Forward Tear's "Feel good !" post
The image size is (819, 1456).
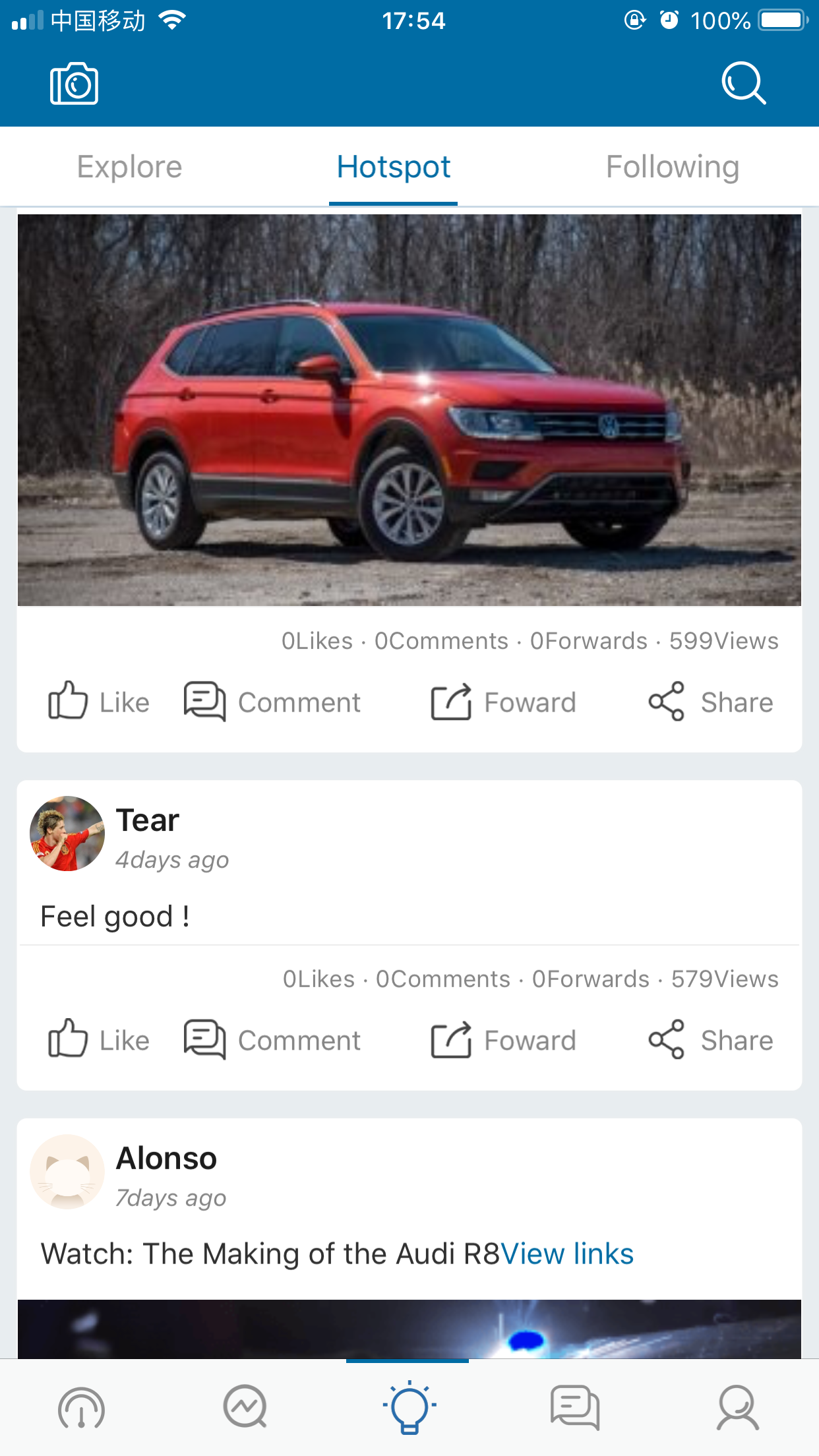(x=503, y=1040)
